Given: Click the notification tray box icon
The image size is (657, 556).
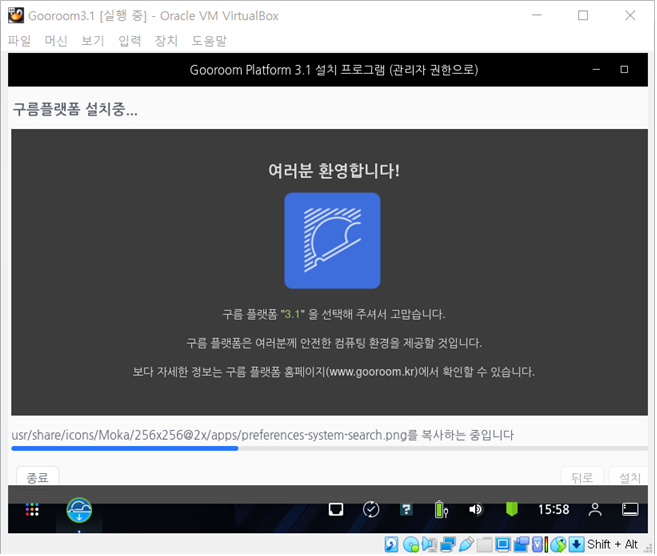Looking at the screenshot, I should pyautogui.click(x=336, y=509).
